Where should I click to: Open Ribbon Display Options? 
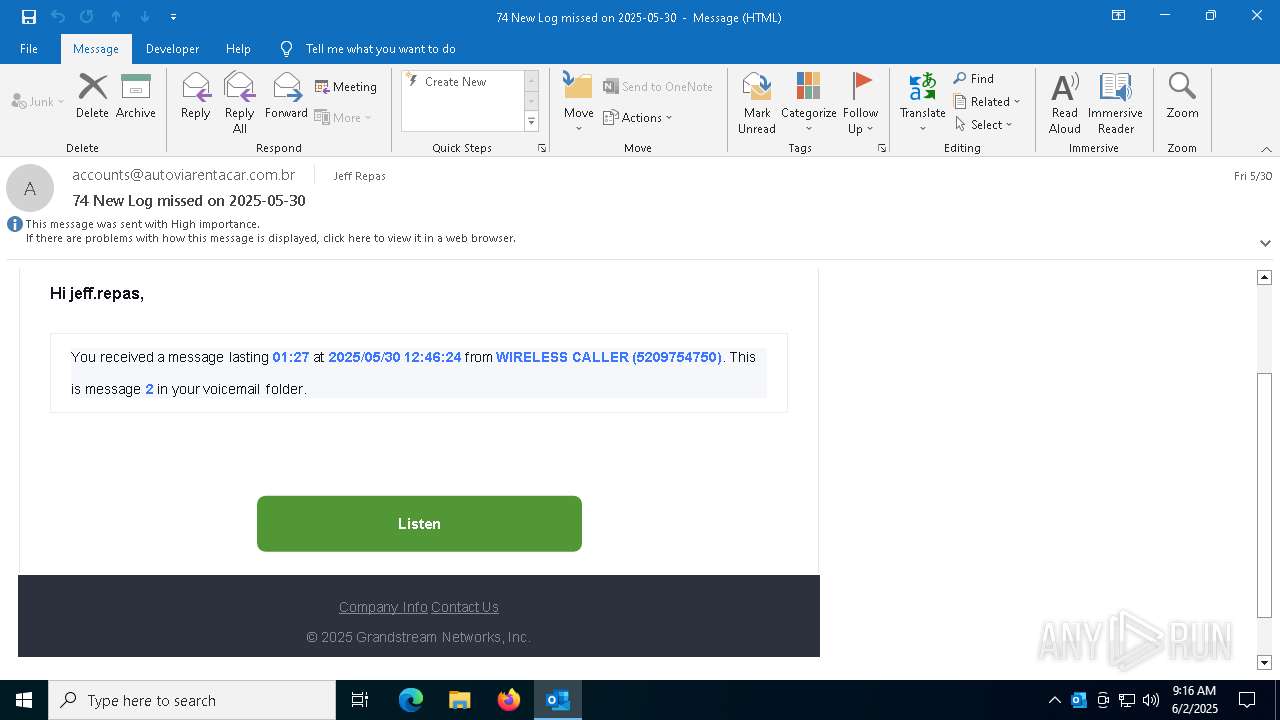(x=1118, y=16)
